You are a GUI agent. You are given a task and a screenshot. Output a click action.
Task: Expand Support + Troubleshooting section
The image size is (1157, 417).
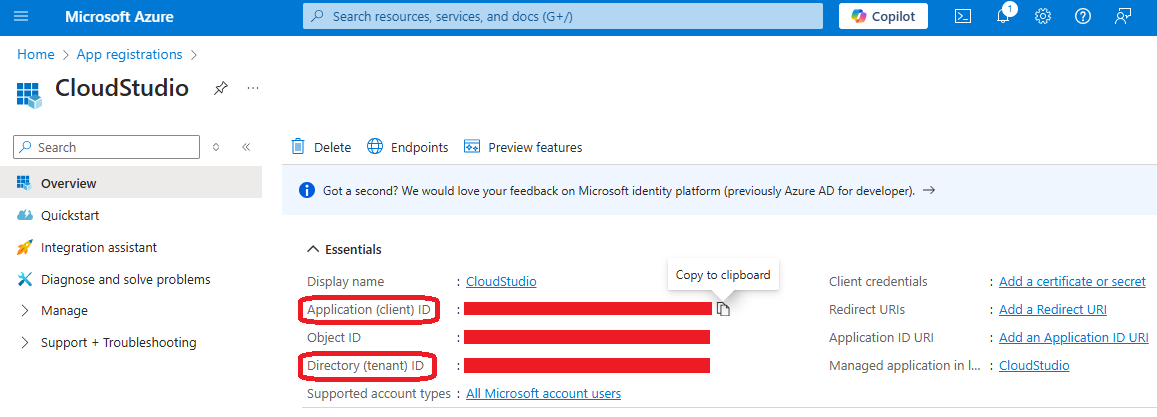(118, 343)
